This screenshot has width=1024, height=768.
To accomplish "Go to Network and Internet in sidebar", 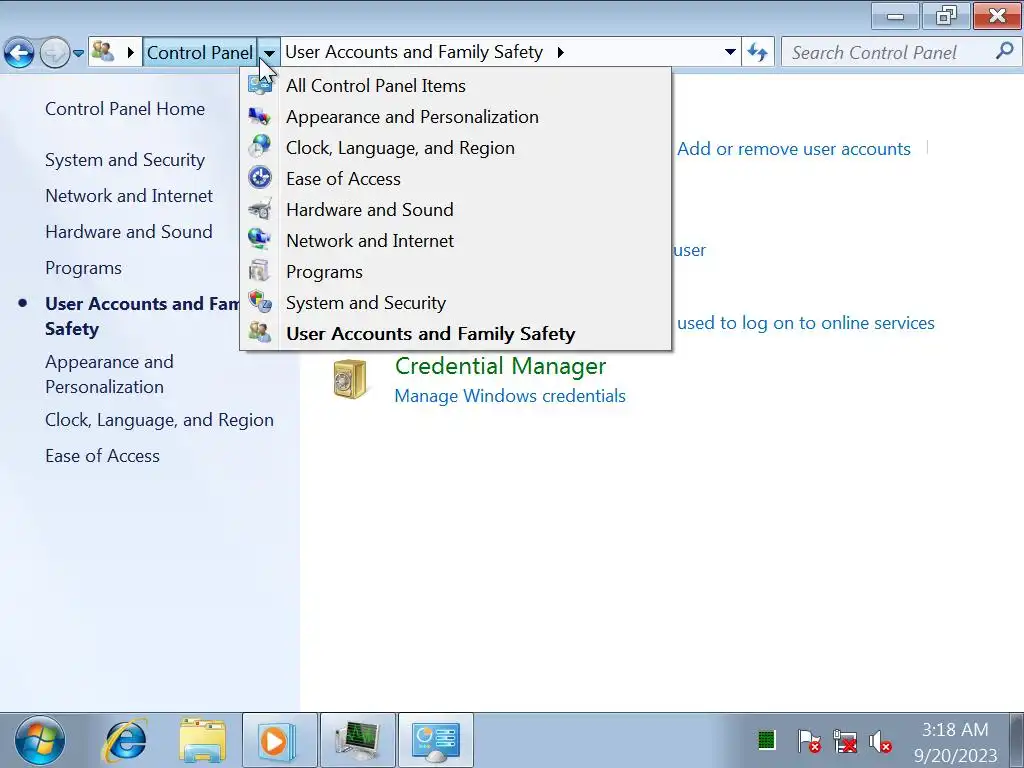I will pos(129,196).
